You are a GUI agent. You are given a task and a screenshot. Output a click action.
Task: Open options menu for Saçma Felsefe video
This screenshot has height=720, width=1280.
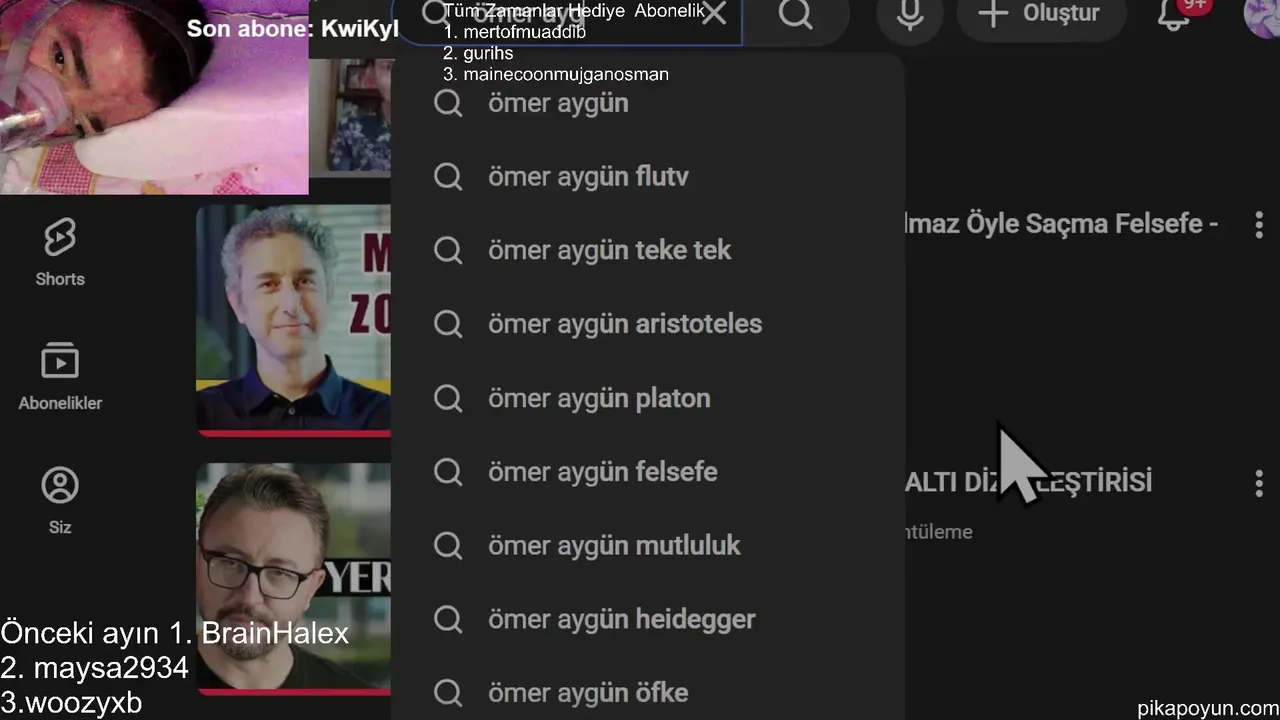click(x=1259, y=224)
